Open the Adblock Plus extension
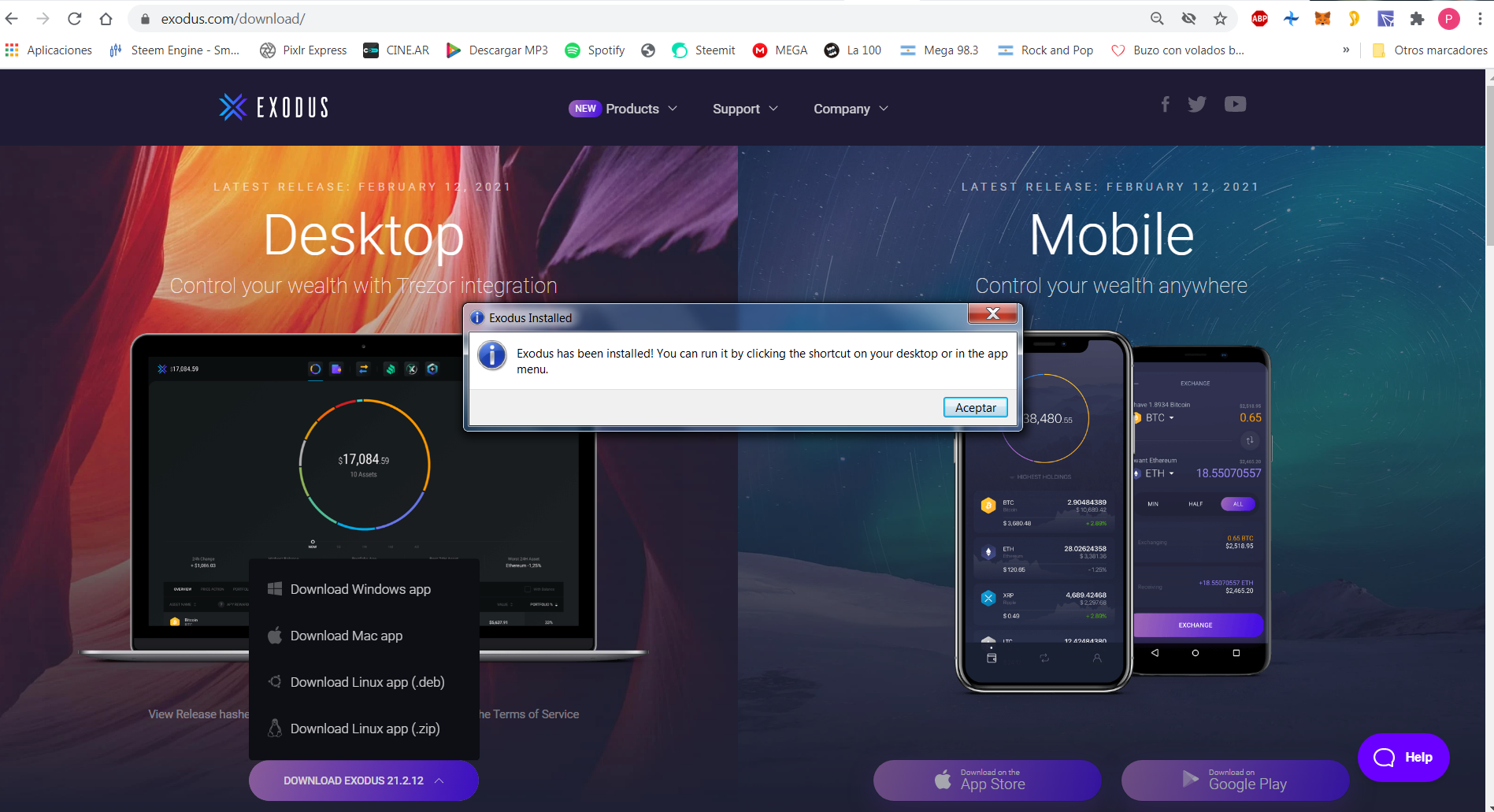This screenshot has width=1494, height=812. (x=1259, y=19)
